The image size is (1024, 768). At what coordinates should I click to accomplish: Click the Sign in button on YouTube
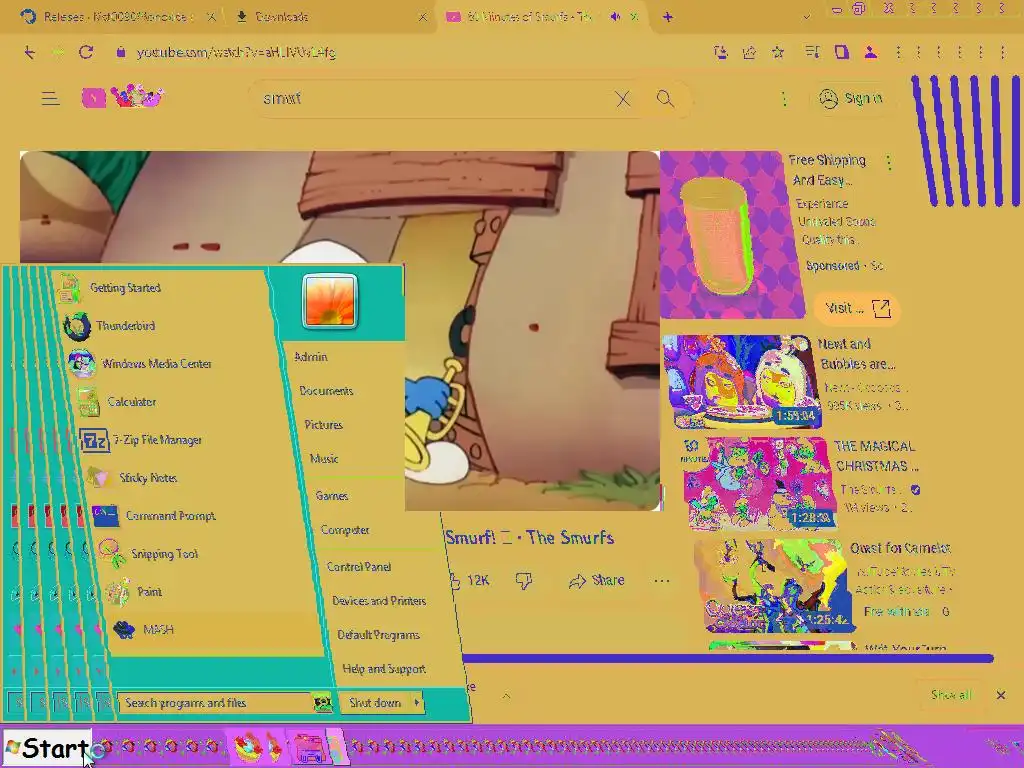[x=851, y=99]
